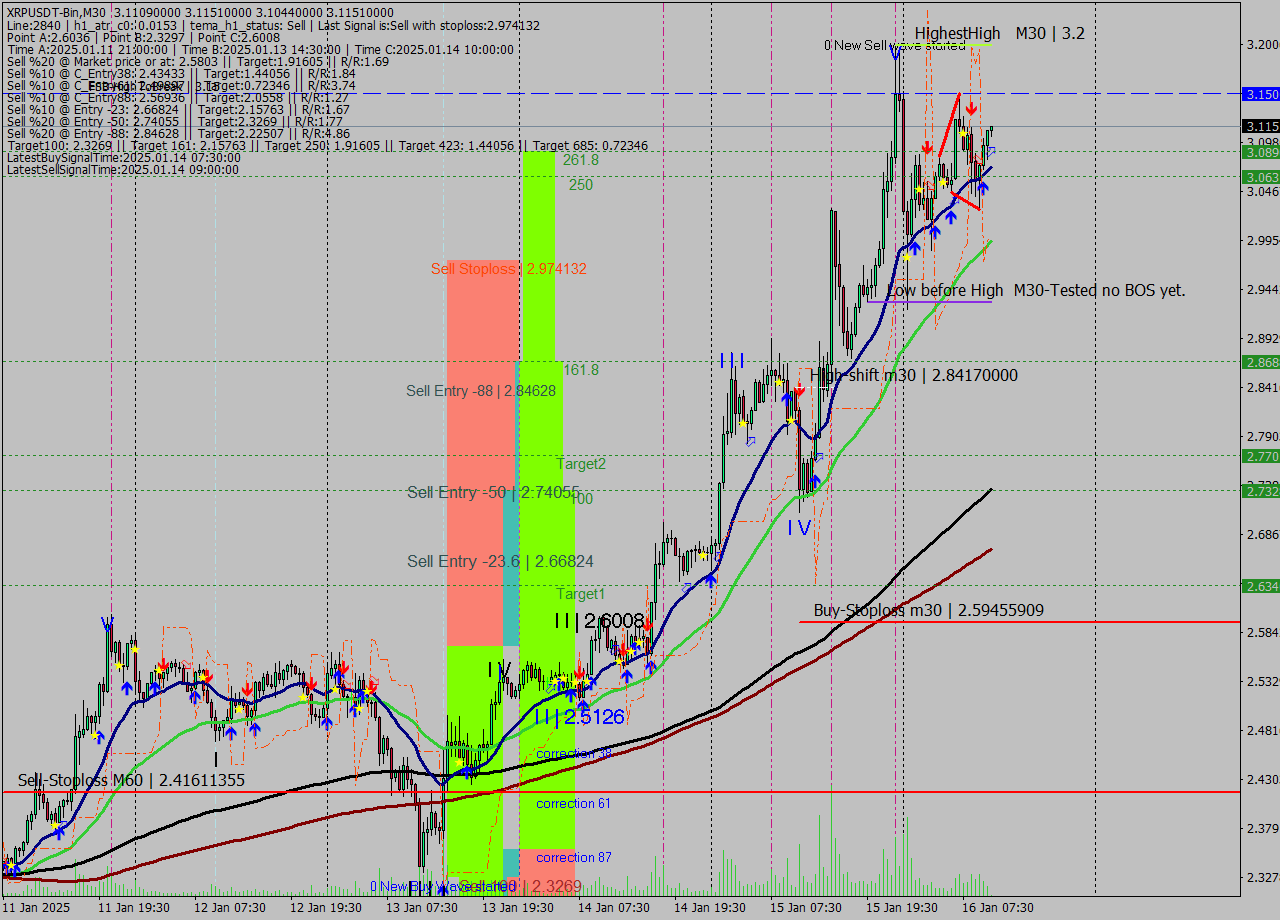The image size is (1280, 920).
Task: Select 'Buy-Stoploss m30 | 2.59455909' label
Action: coord(929,610)
